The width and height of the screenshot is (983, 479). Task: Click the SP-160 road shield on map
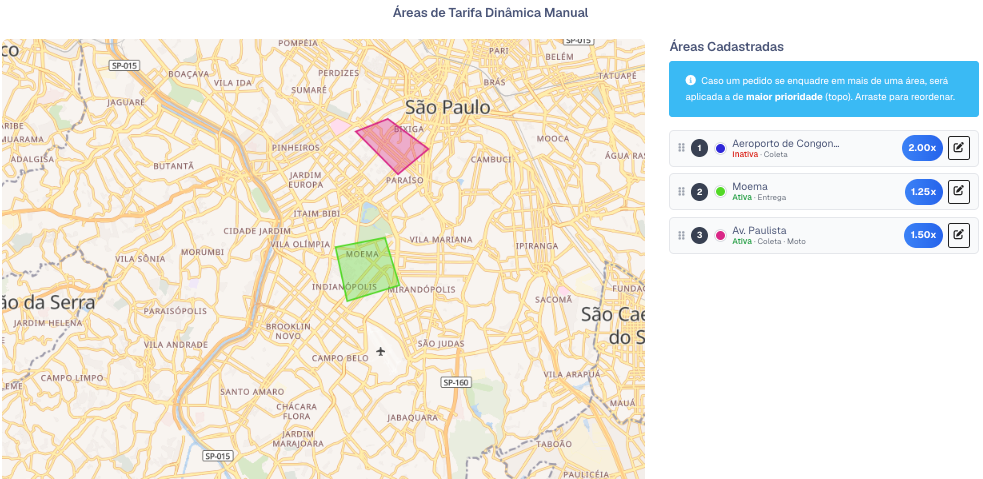coord(456,382)
